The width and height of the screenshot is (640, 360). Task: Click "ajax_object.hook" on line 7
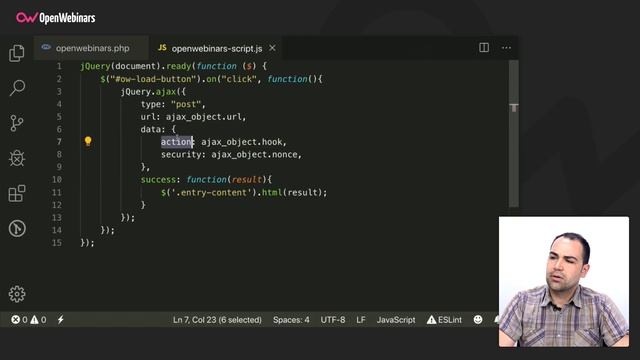pyautogui.click(x=242, y=142)
